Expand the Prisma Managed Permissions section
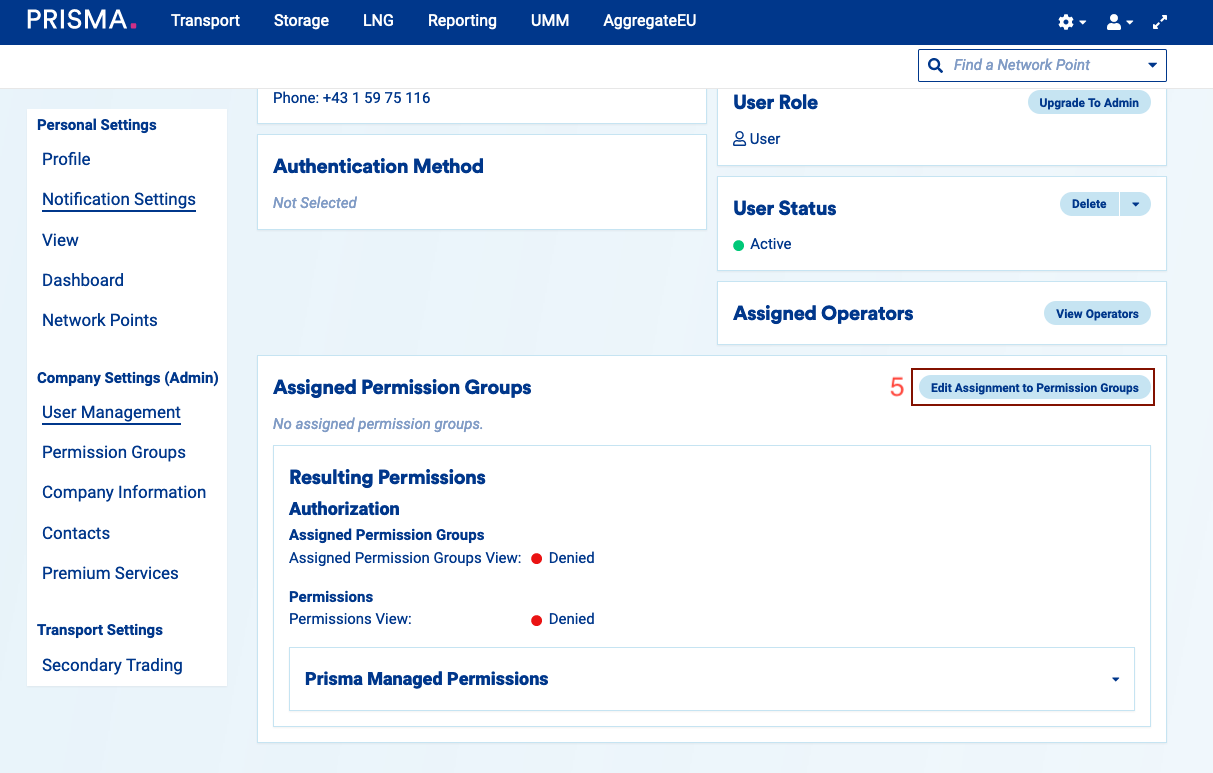This screenshot has height=773, width=1213. pyautogui.click(x=1115, y=679)
